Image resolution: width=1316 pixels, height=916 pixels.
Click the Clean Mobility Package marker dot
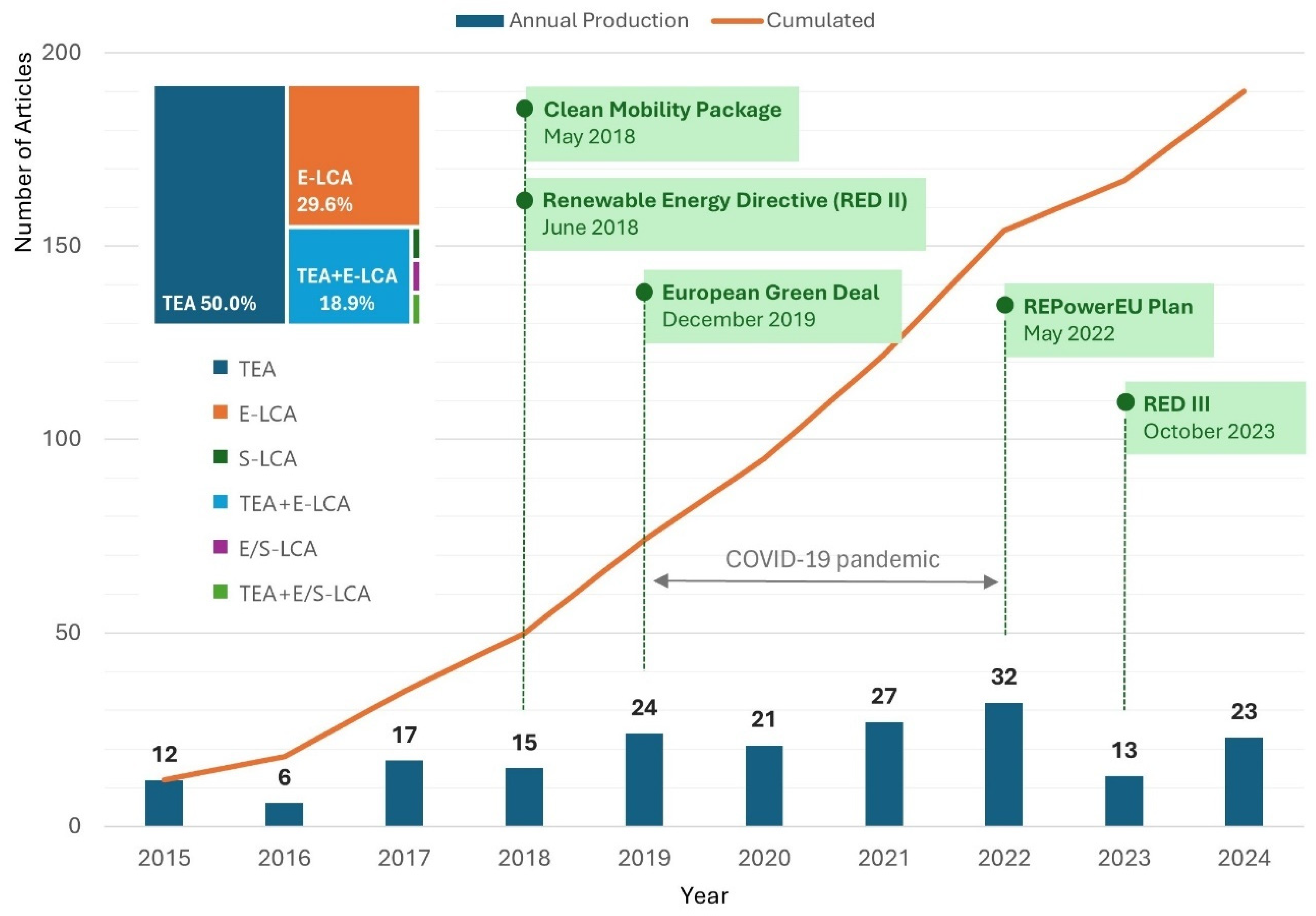(x=524, y=108)
